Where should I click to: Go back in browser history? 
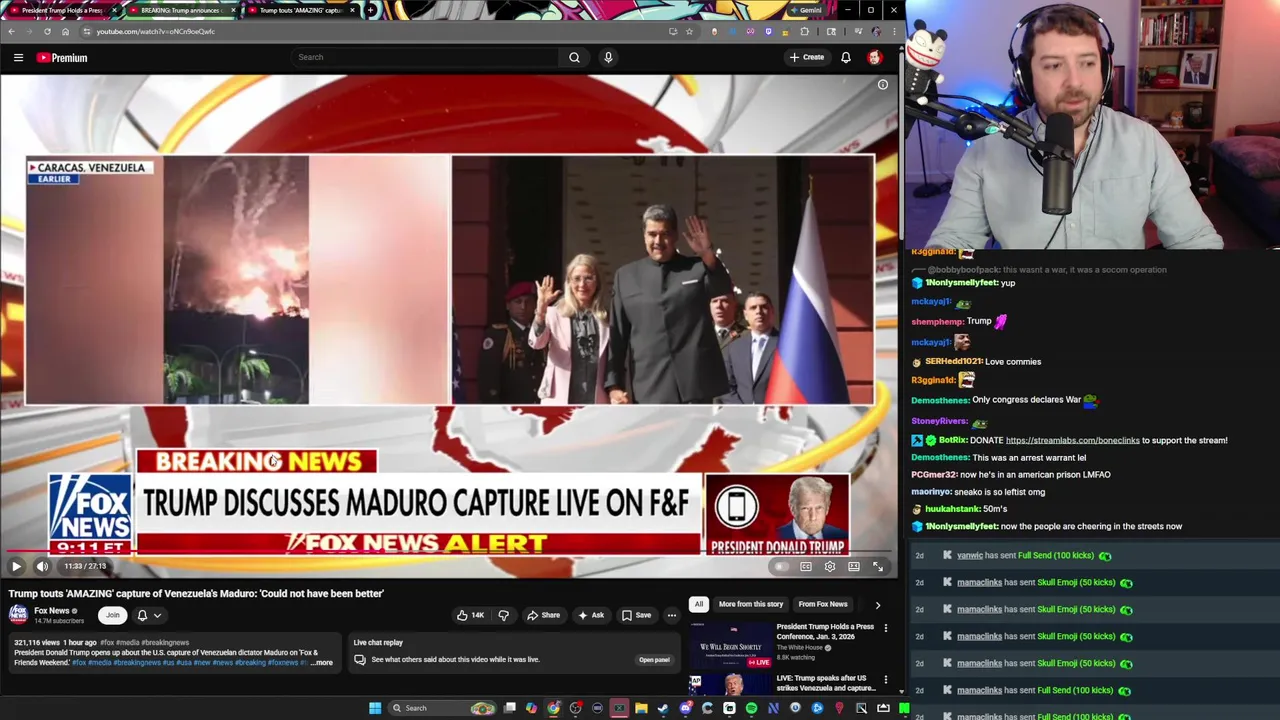point(11,31)
